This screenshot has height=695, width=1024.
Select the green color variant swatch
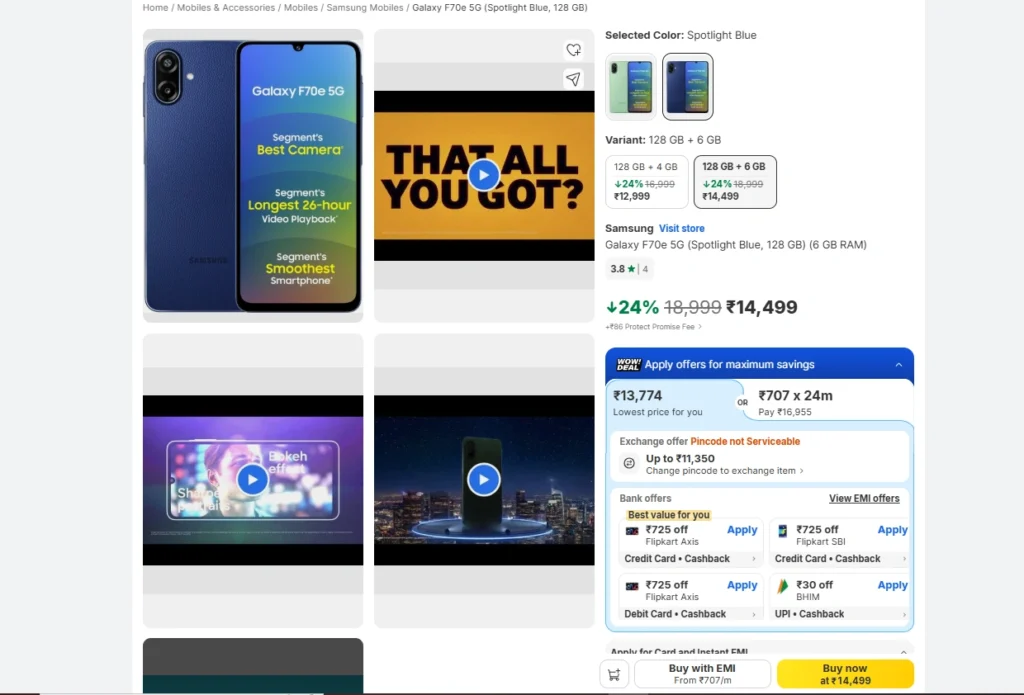pyautogui.click(x=630, y=87)
